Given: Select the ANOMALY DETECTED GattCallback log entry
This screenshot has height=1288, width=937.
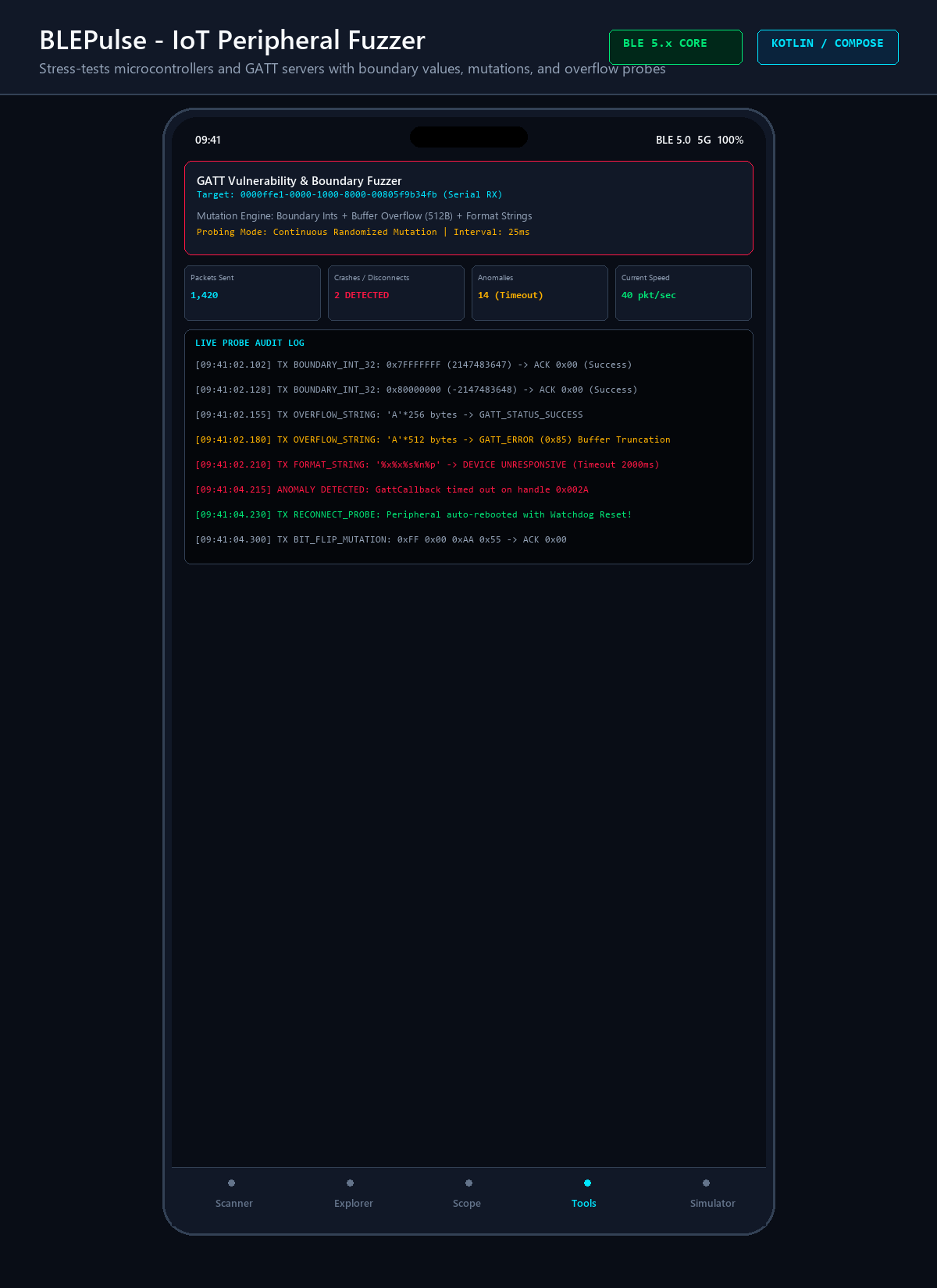Looking at the screenshot, I should click(x=392, y=489).
